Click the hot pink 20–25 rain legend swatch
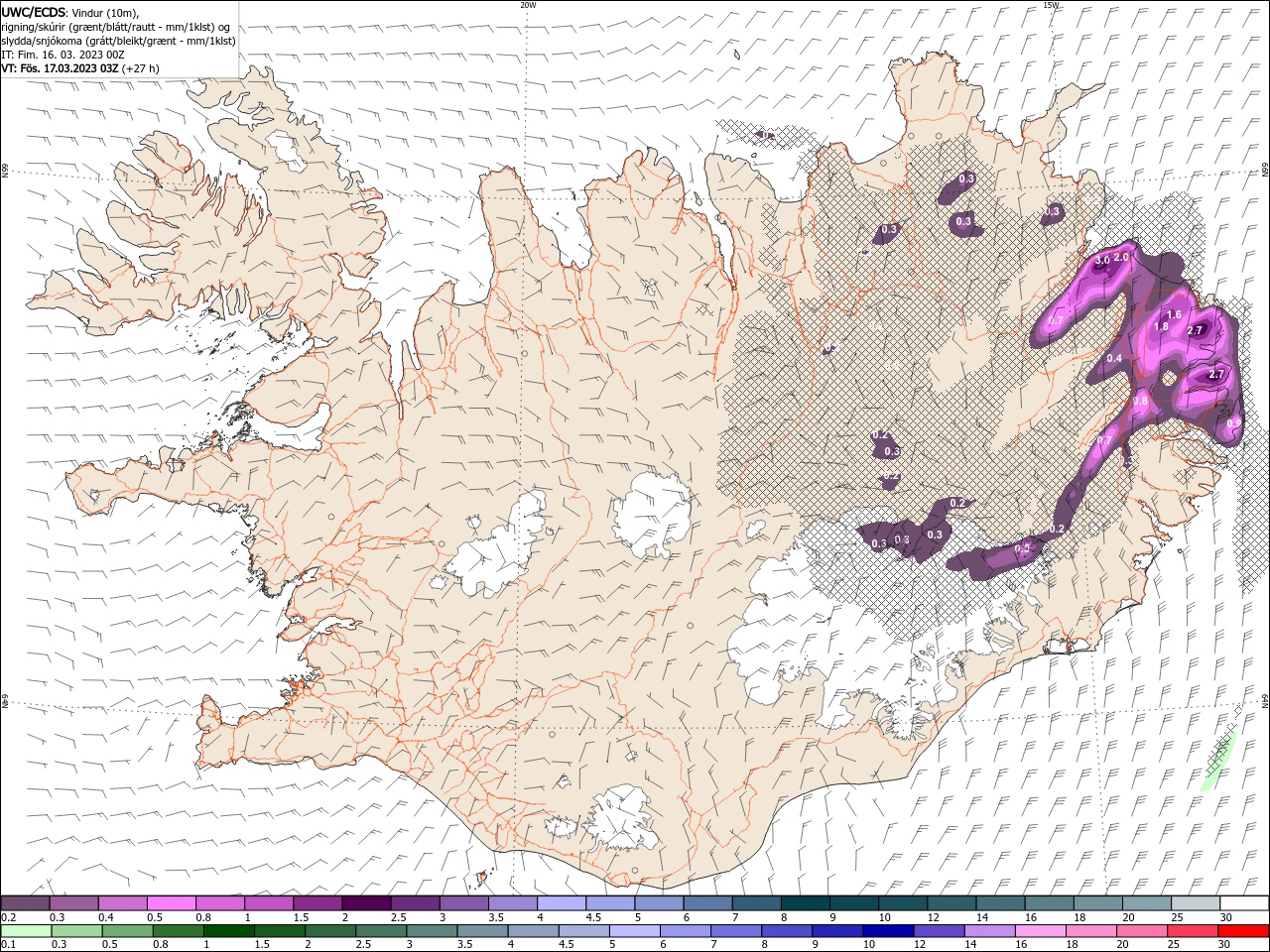 point(1140,931)
